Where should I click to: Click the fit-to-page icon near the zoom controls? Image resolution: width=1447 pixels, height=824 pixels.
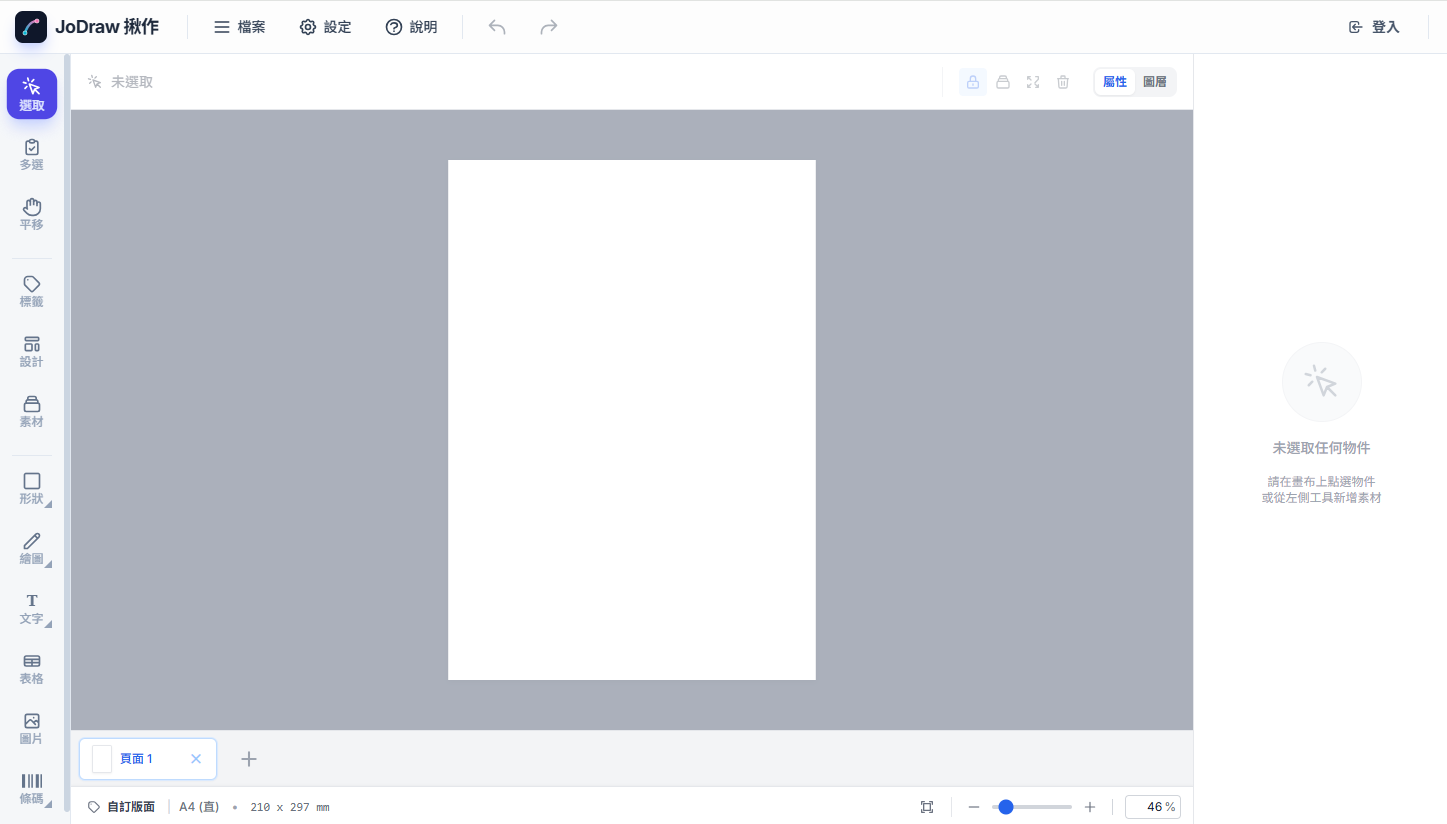tap(926, 806)
